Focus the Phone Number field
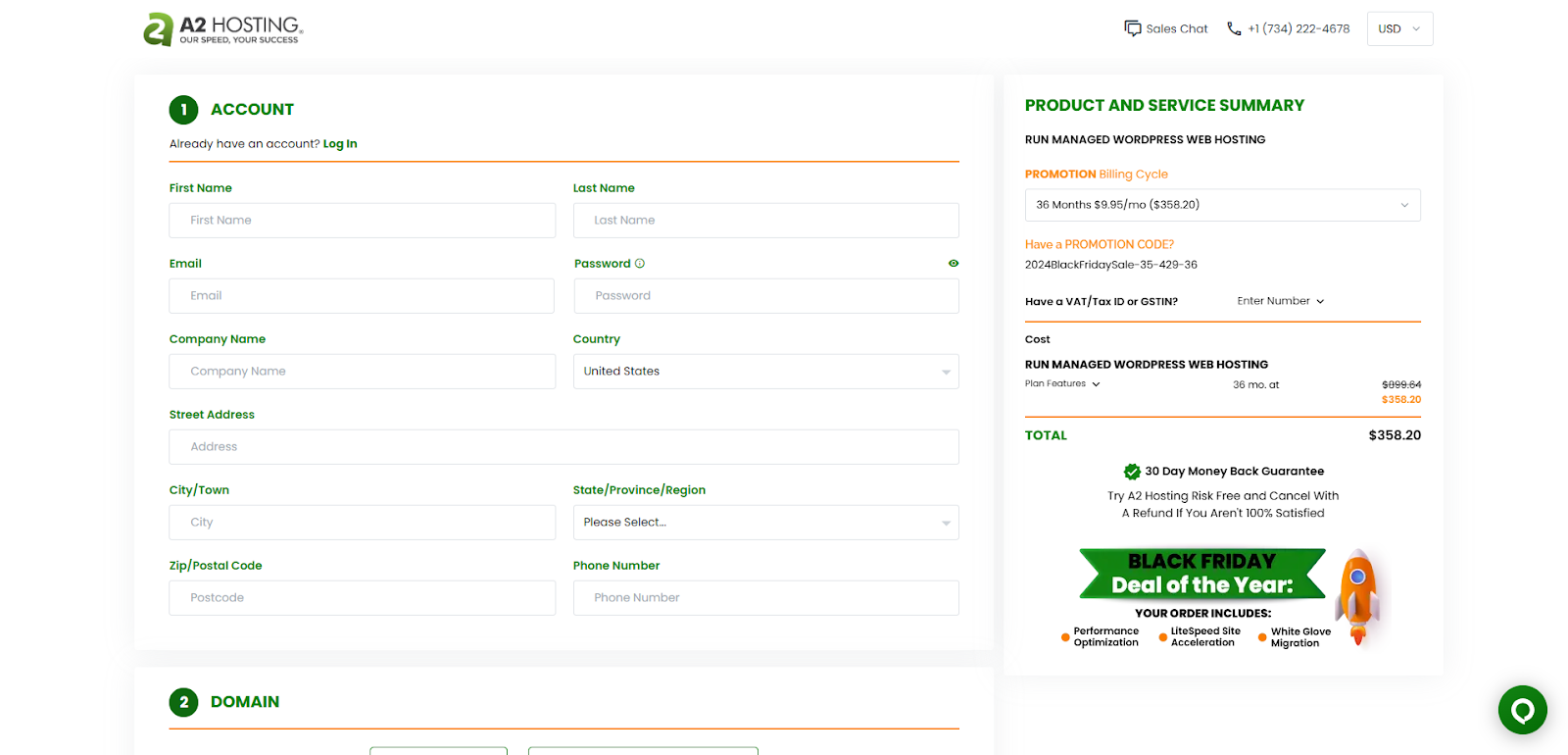This screenshot has height=755, width=1568. pos(765,598)
